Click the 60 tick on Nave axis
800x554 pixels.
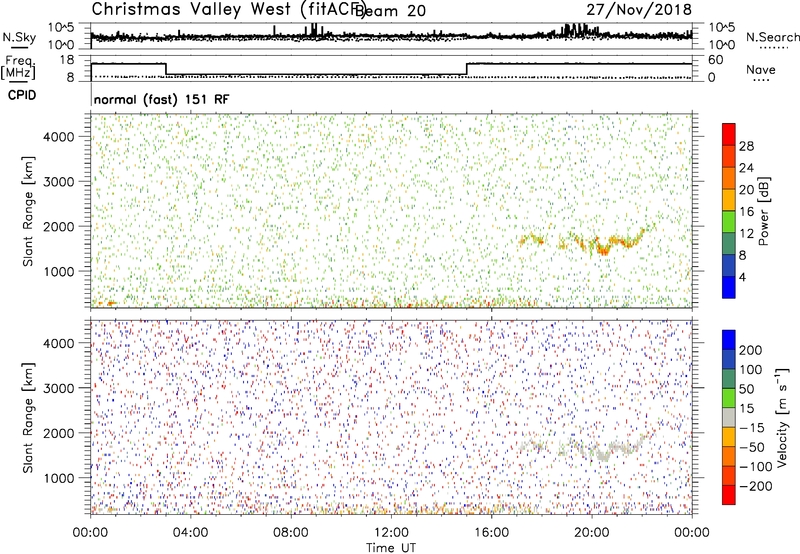click(716, 60)
